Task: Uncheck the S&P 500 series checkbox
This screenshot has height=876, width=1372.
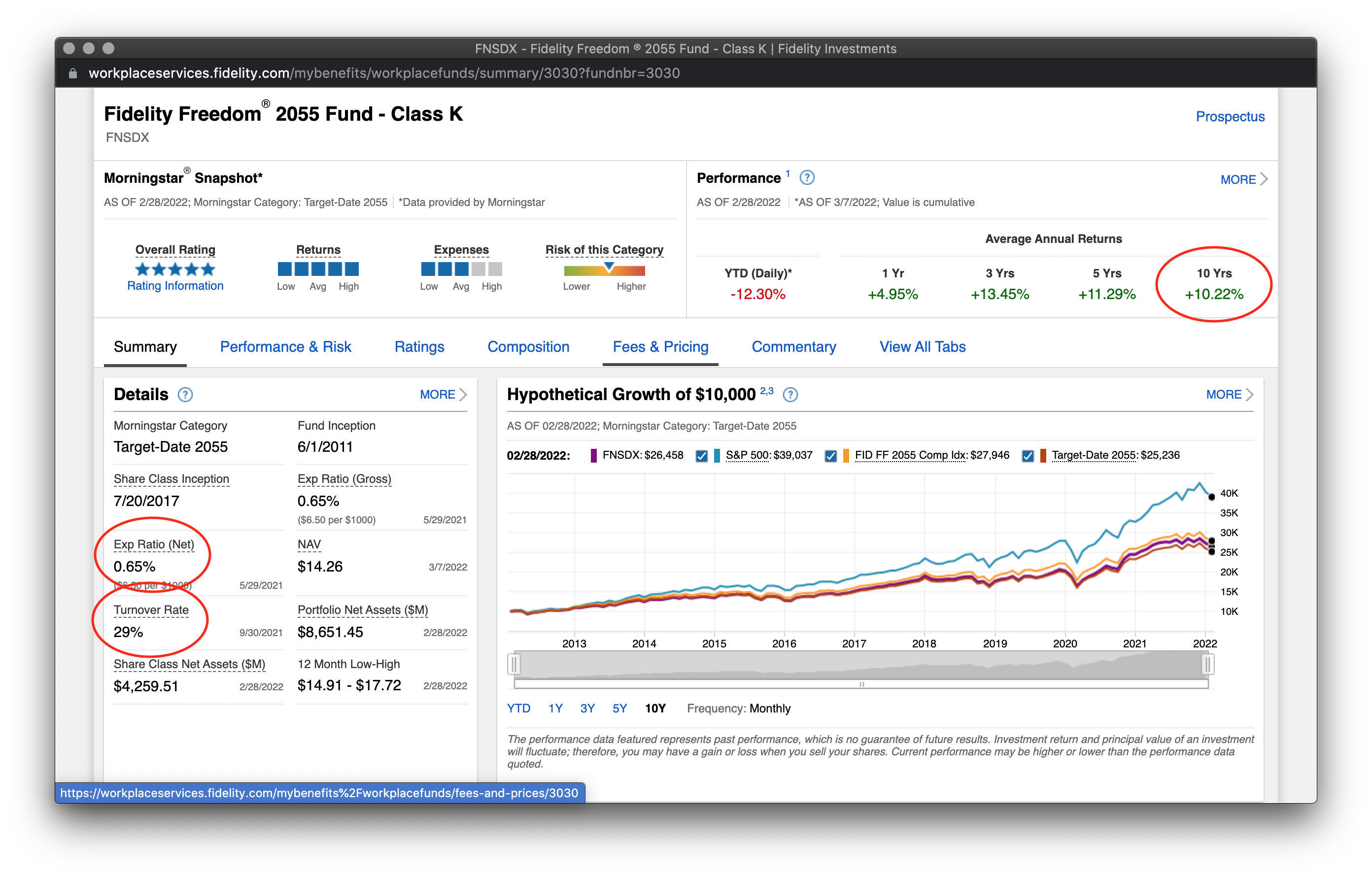Action: 701,456
